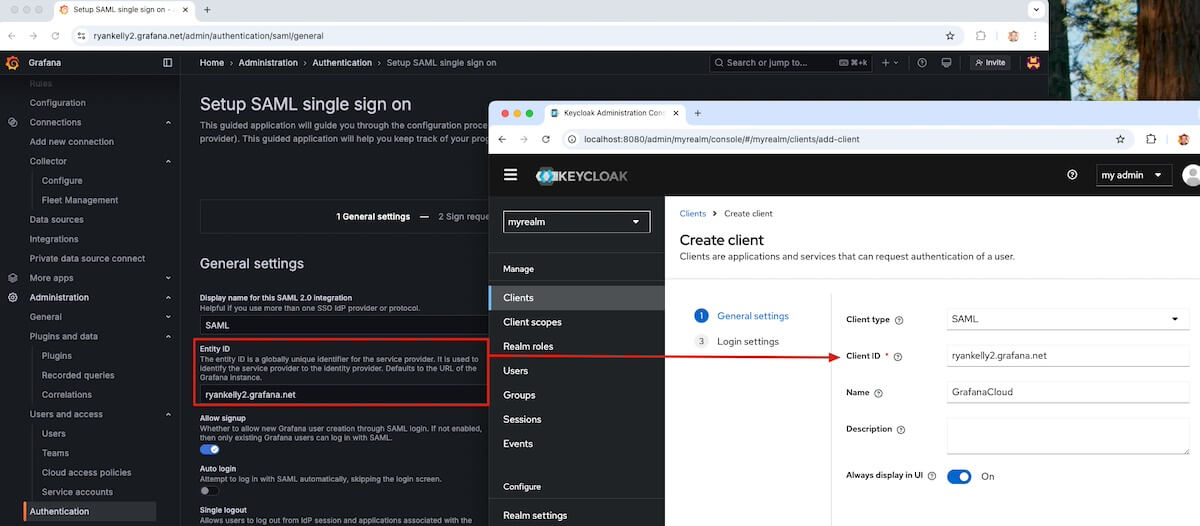This screenshot has width=1200, height=526.
Task: Open Data sources in Grafana sidebar
Action: coord(56,219)
